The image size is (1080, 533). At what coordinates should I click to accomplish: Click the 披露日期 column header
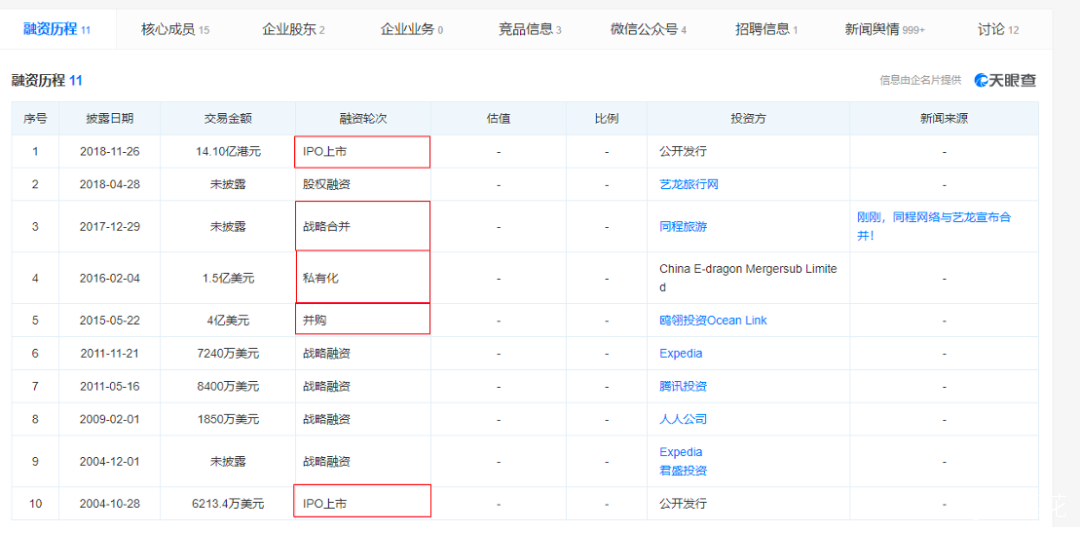110,118
